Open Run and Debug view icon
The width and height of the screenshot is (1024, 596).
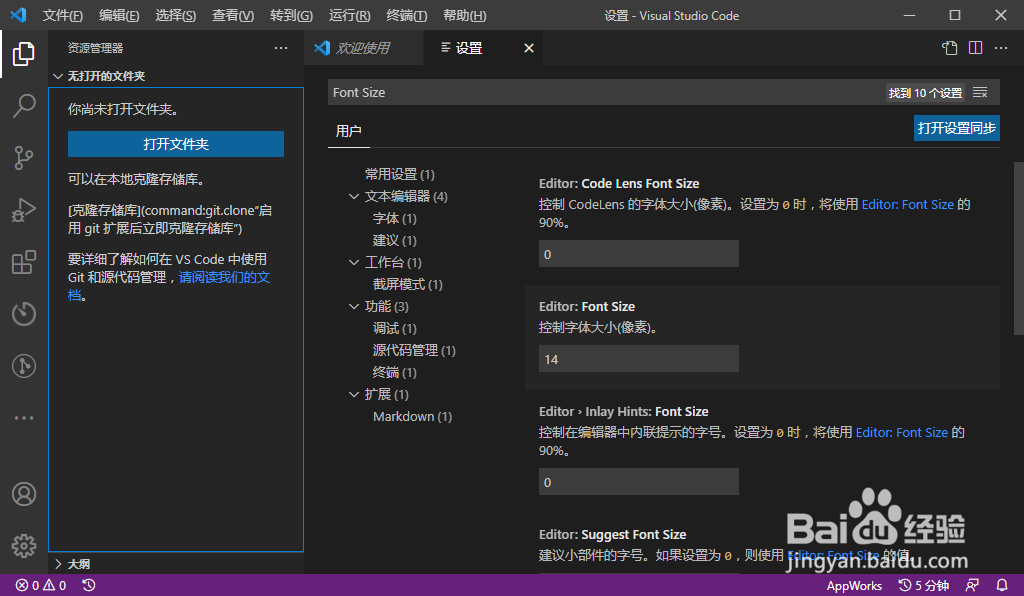point(24,210)
